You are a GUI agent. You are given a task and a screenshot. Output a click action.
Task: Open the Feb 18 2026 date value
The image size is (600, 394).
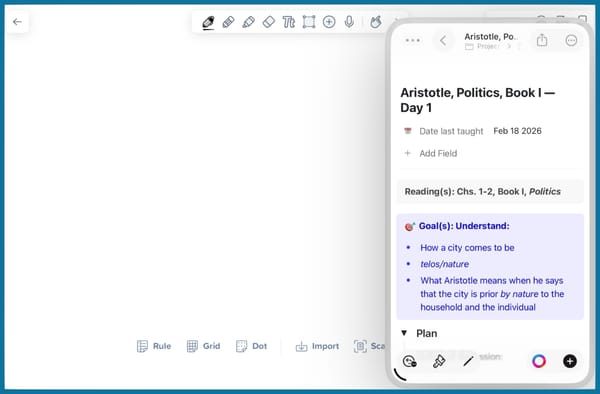tap(517, 131)
